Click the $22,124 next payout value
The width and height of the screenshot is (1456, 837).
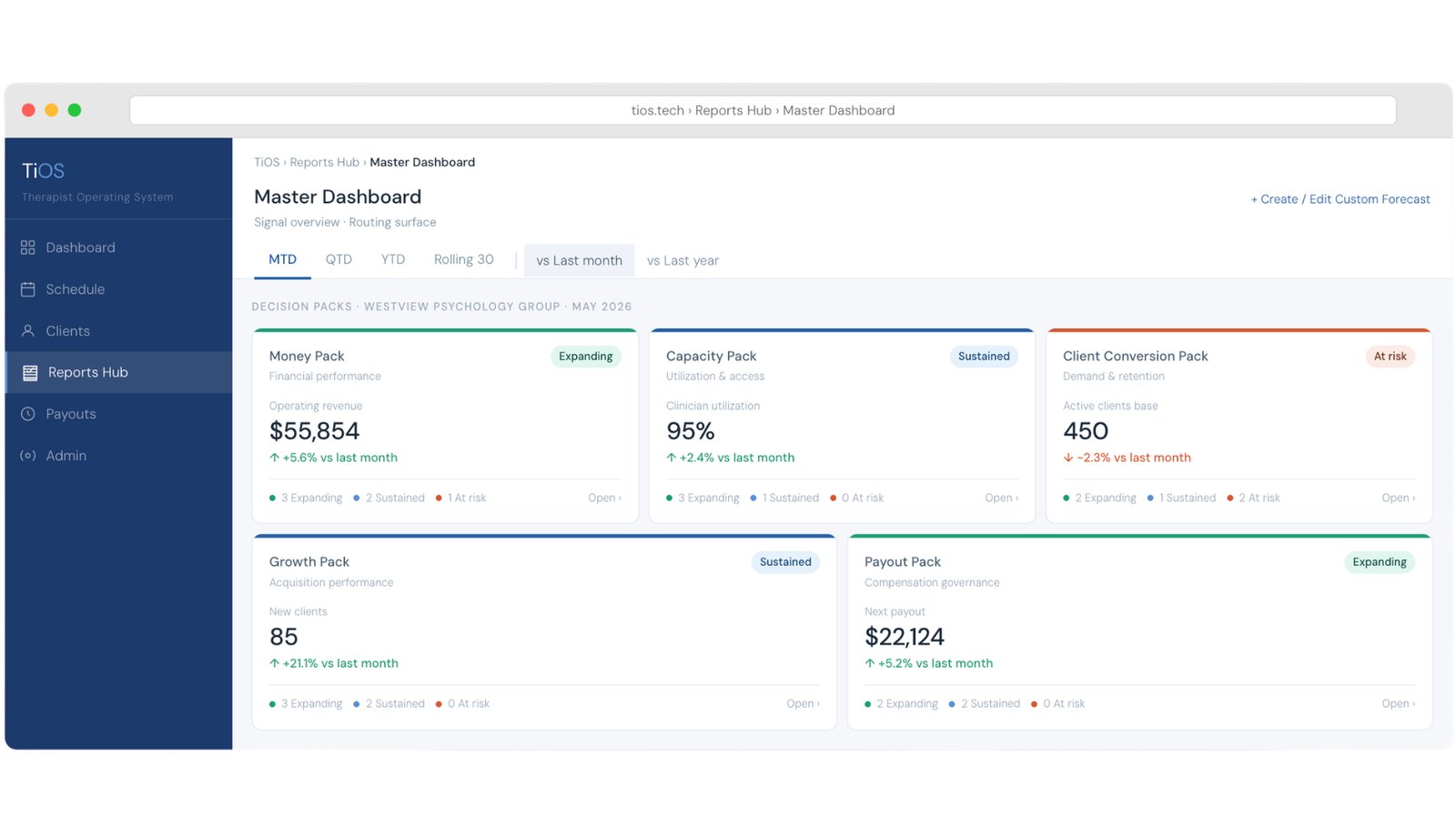pyautogui.click(x=905, y=637)
